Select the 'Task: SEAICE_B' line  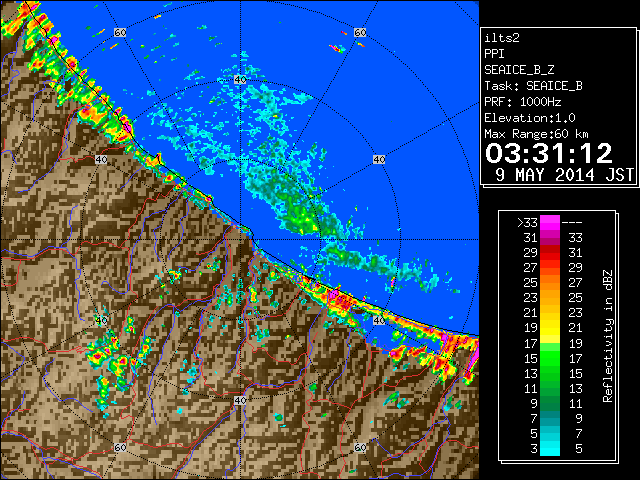click(533, 86)
